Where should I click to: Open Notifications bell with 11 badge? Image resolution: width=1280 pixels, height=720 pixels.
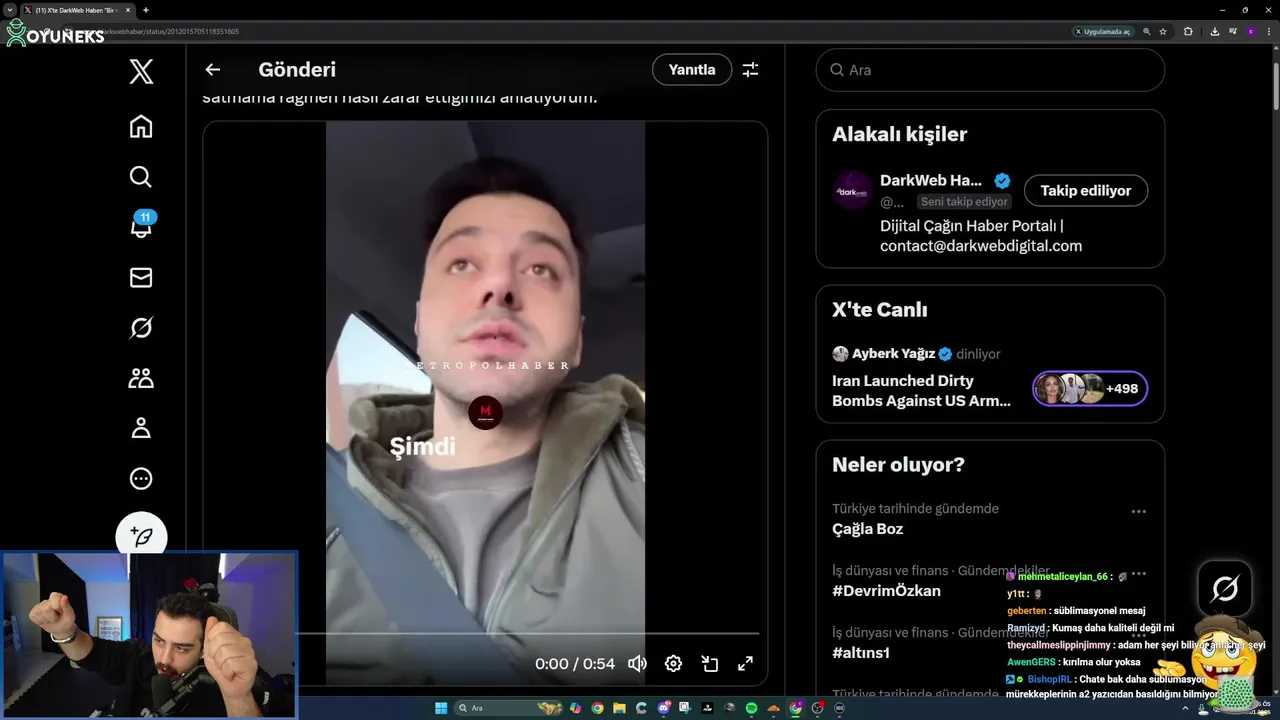click(x=141, y=226)
